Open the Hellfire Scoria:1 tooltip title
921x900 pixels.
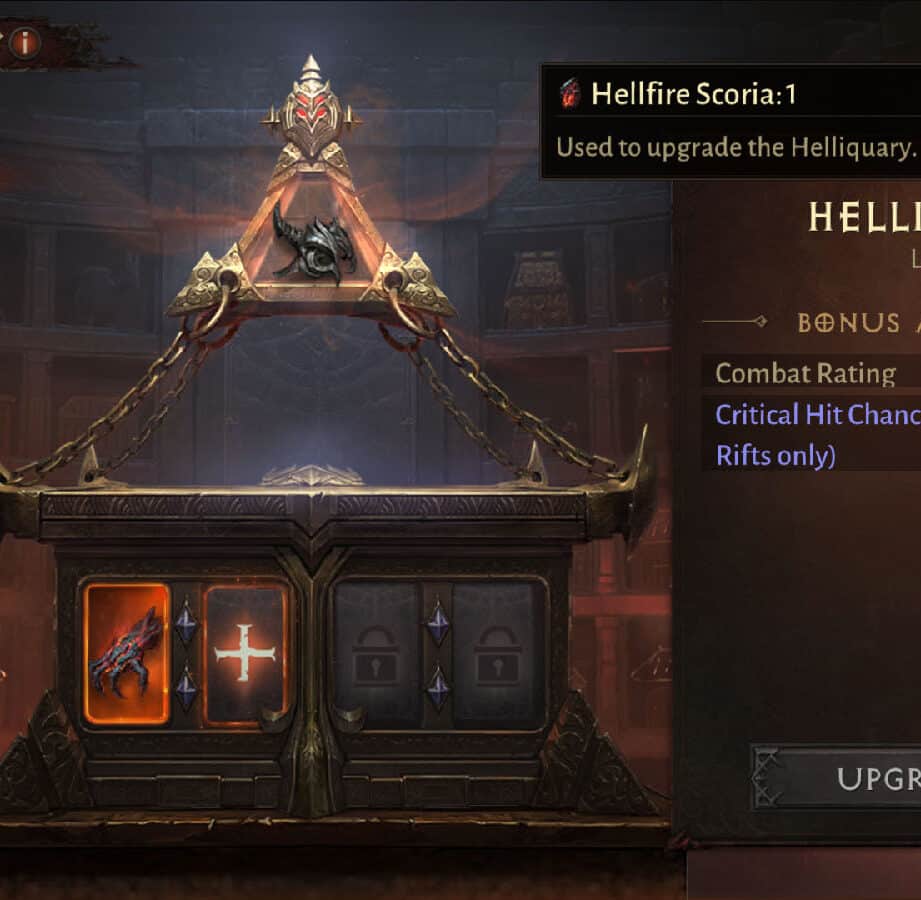coord(693,94)
